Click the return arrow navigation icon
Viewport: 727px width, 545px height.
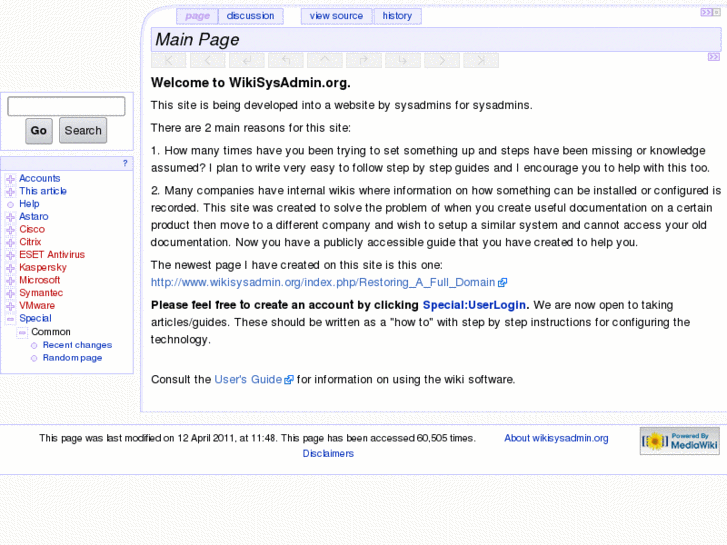click(x=247, y=60)
